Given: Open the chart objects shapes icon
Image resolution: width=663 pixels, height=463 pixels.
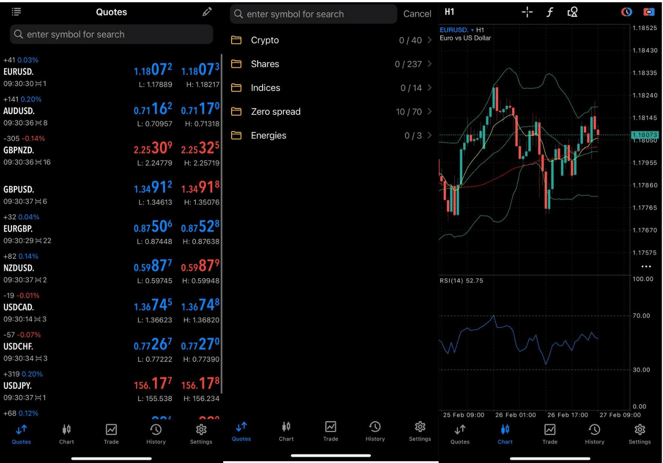Looking at the screenshot, I should [x=572, y=12].
